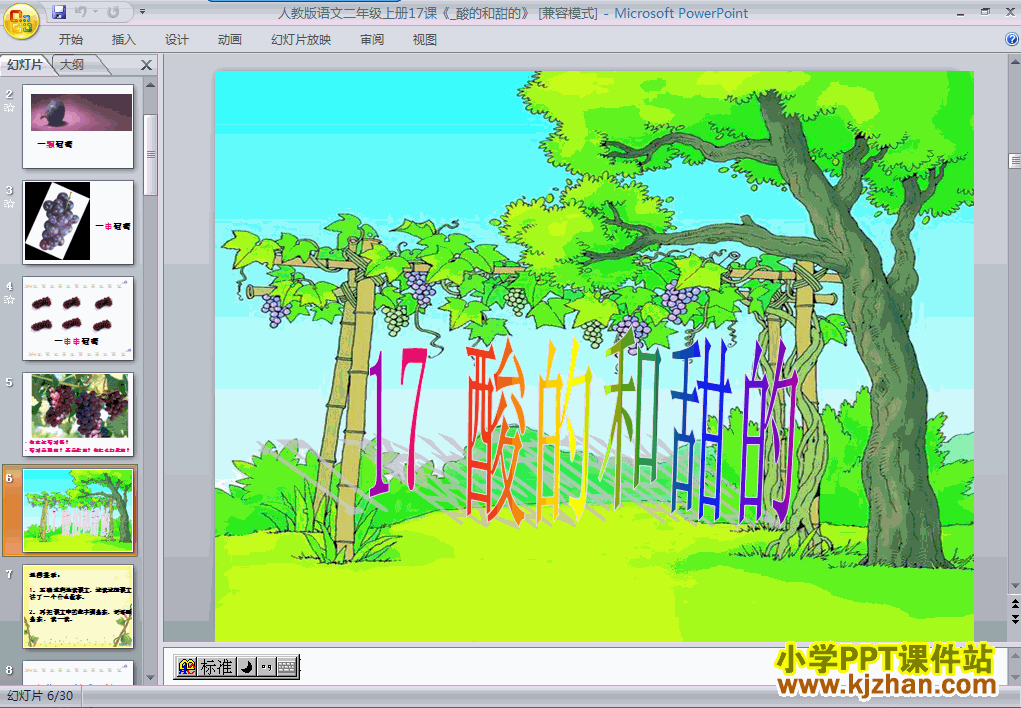Click animation star icon beside slide 3
The width and height of the screenshot is (1021, 708).
point(9,204)
